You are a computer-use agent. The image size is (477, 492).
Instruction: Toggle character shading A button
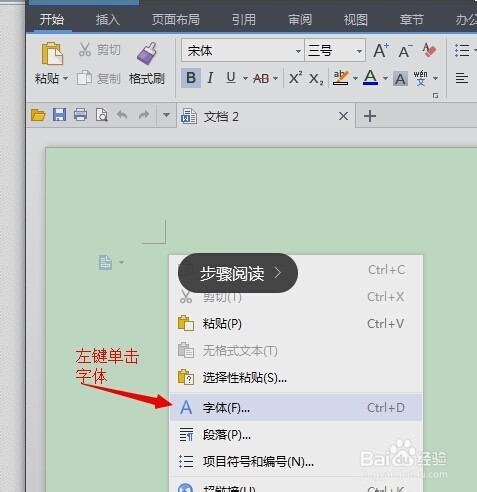[x=400, y=79]
